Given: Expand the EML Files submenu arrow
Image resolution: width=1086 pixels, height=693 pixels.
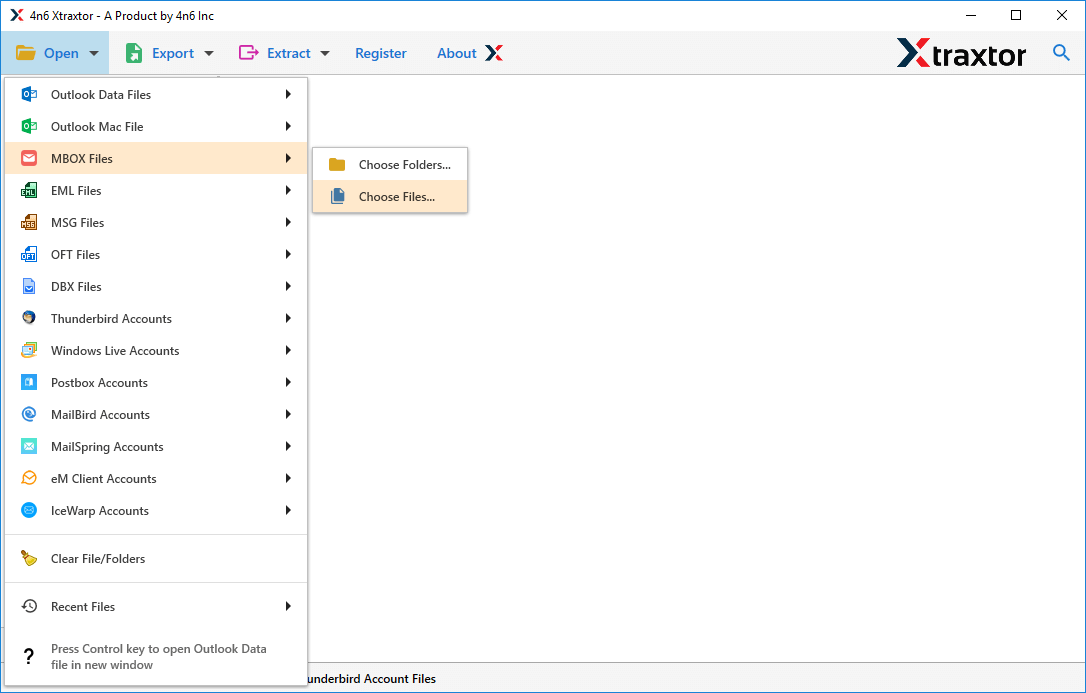Looking at the screenshot, I should (x=288, y=191).
